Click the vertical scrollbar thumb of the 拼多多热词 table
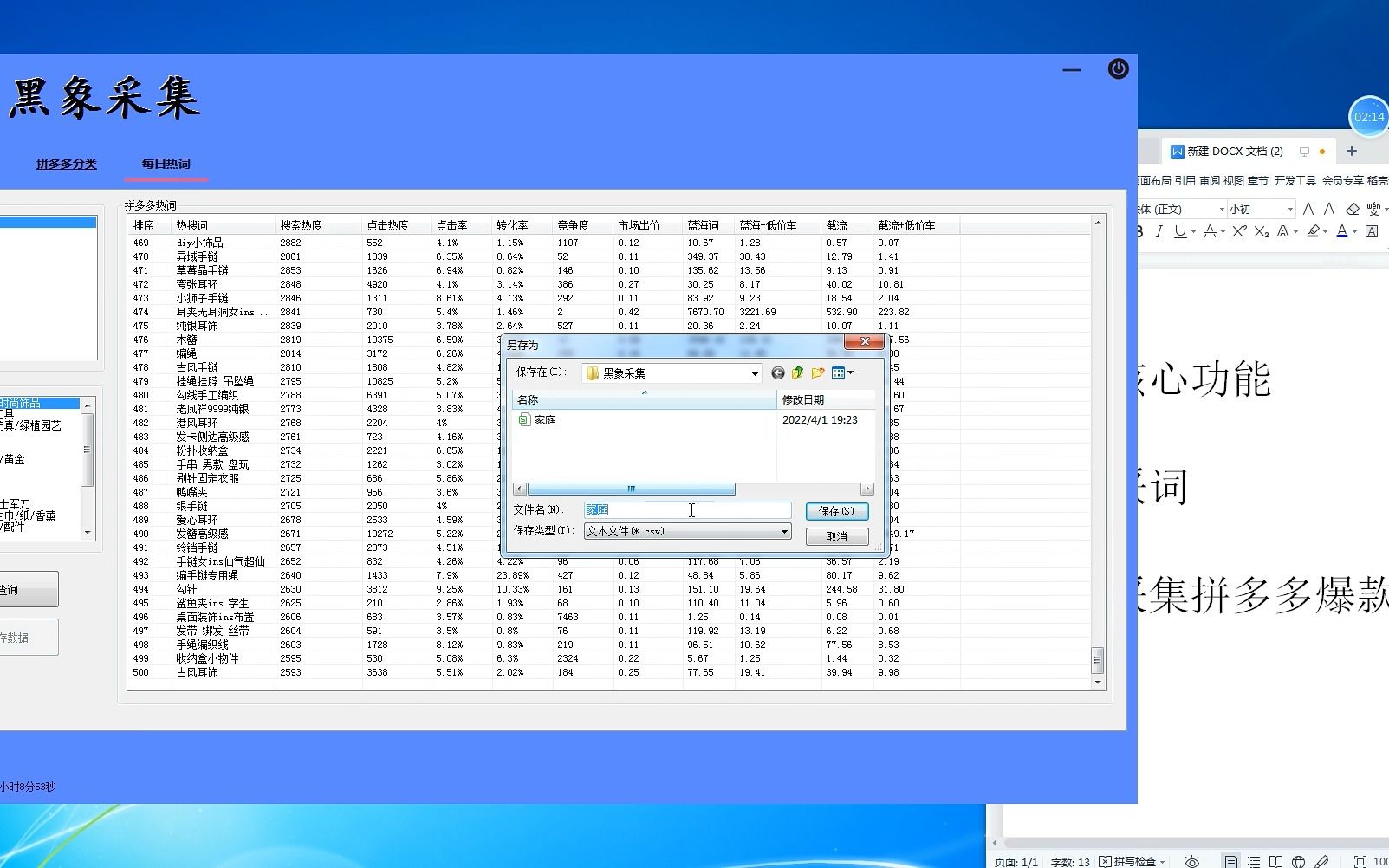 tap(1097, 660)
